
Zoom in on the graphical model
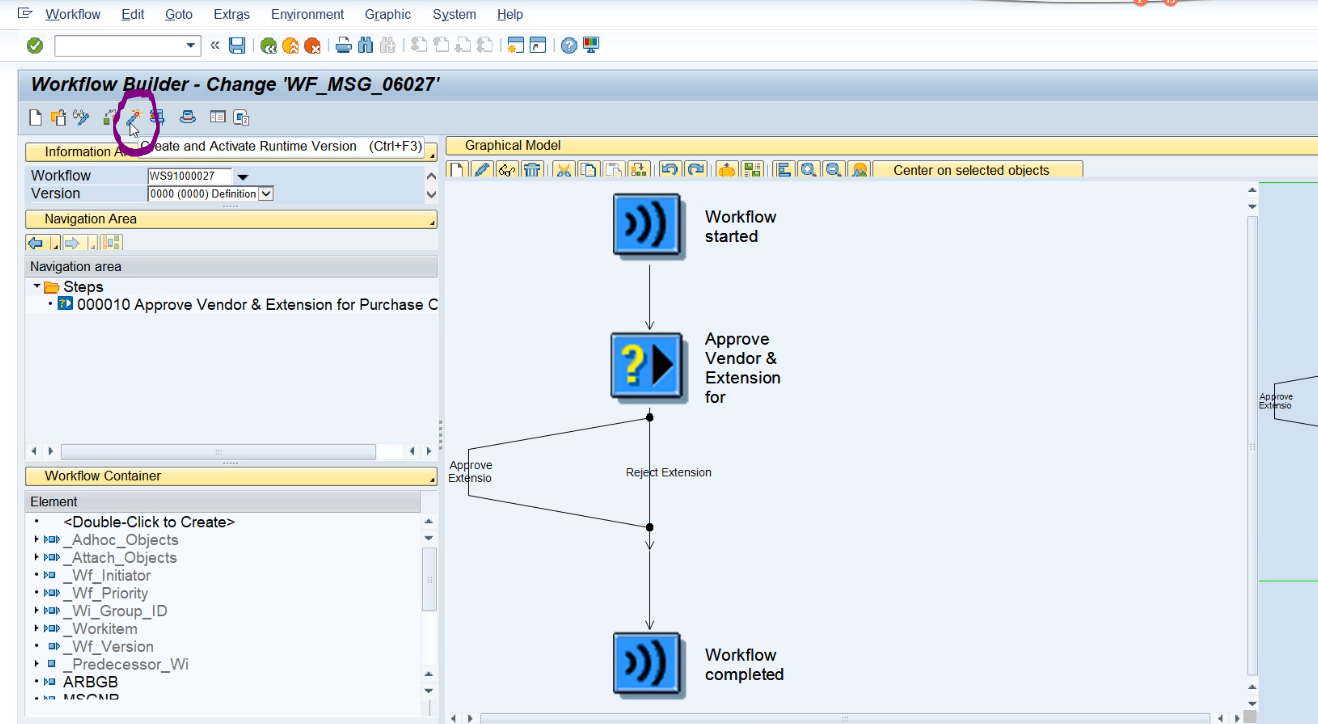pyautogui.click(x=808, y=169)
